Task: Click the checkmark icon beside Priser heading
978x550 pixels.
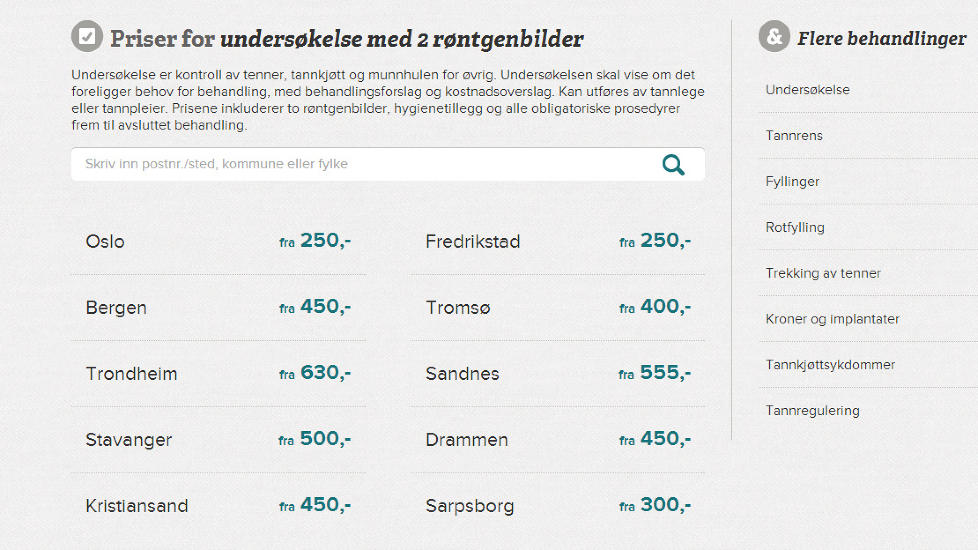Action: pyautogui.click(x=87, y=36)
